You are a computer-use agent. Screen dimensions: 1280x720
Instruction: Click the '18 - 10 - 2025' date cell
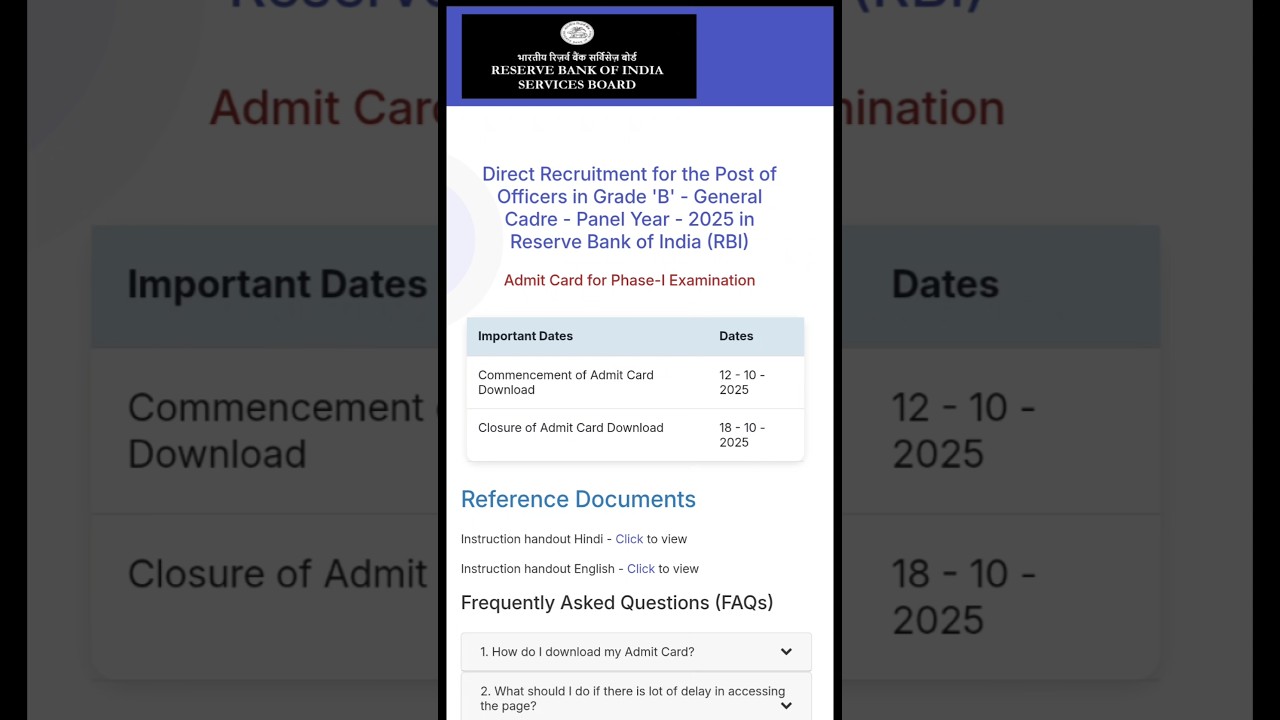[x=742, y=435]
